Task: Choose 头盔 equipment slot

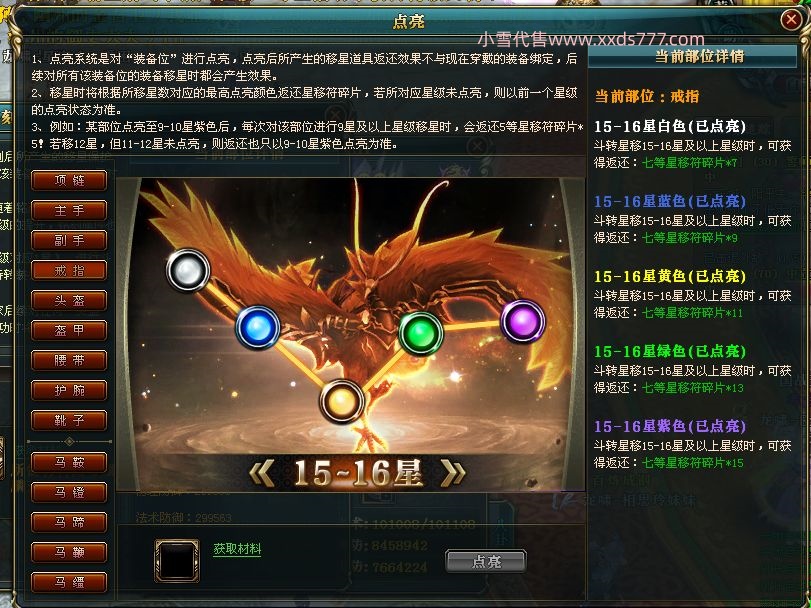Action: (69, 300)
